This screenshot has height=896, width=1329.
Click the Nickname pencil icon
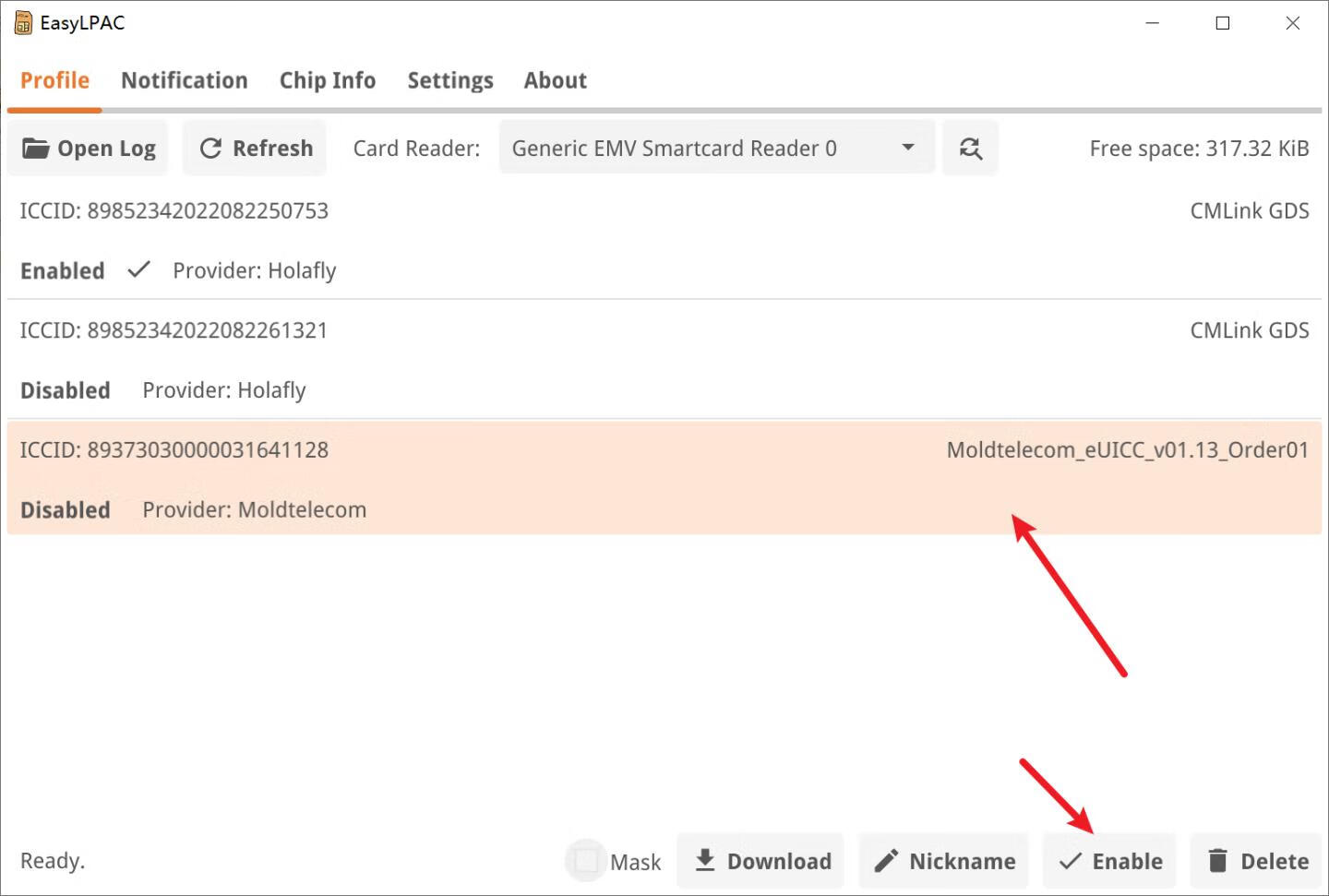[x=886, y=861]
